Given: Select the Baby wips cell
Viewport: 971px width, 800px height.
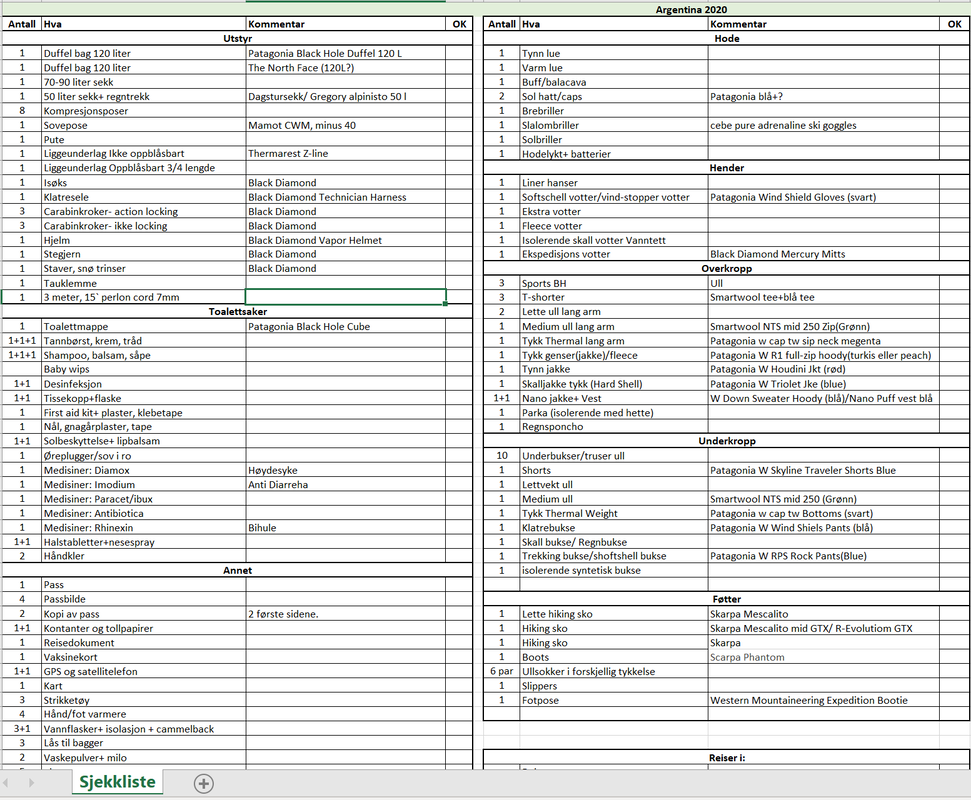Looking at the screenshot, I should 144,369.
